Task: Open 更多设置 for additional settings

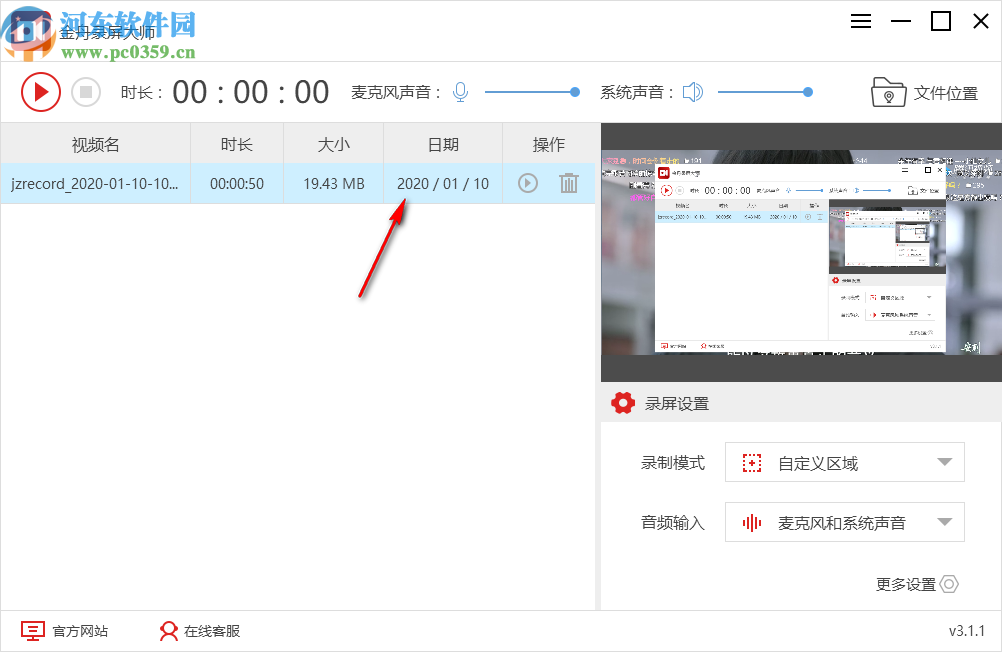Action: click(x=916, y=584)
